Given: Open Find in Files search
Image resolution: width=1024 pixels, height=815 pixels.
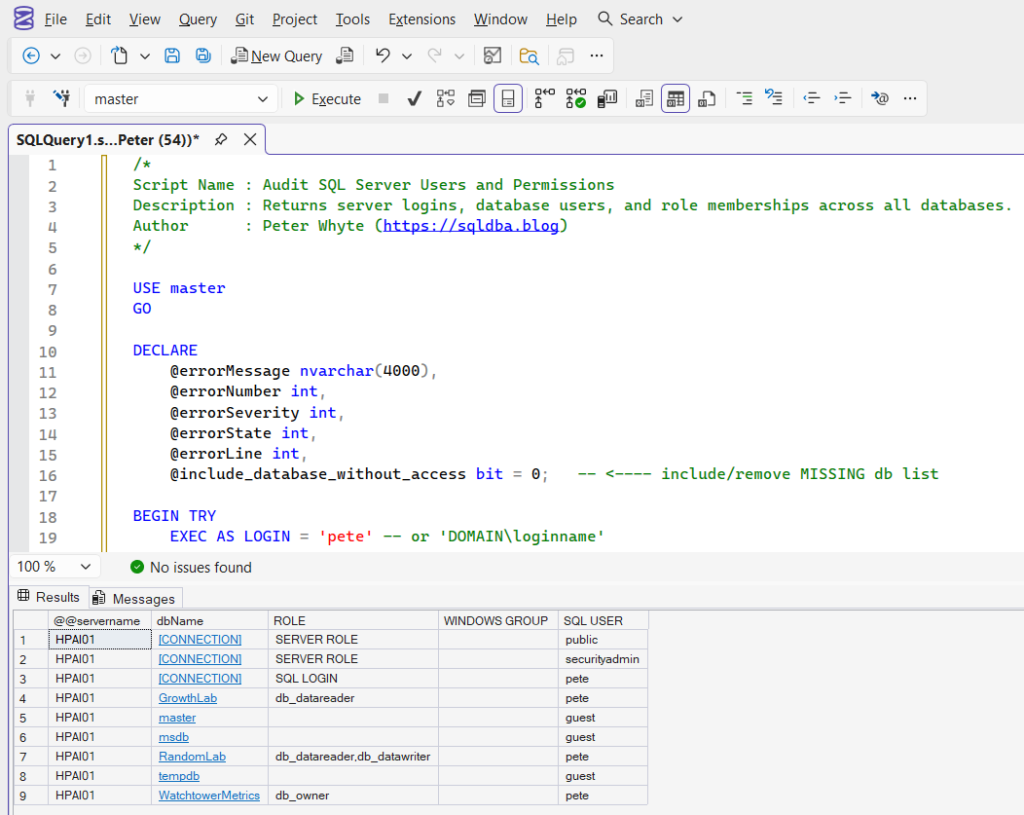Looking at the screenshot, I should coord(529,56).
